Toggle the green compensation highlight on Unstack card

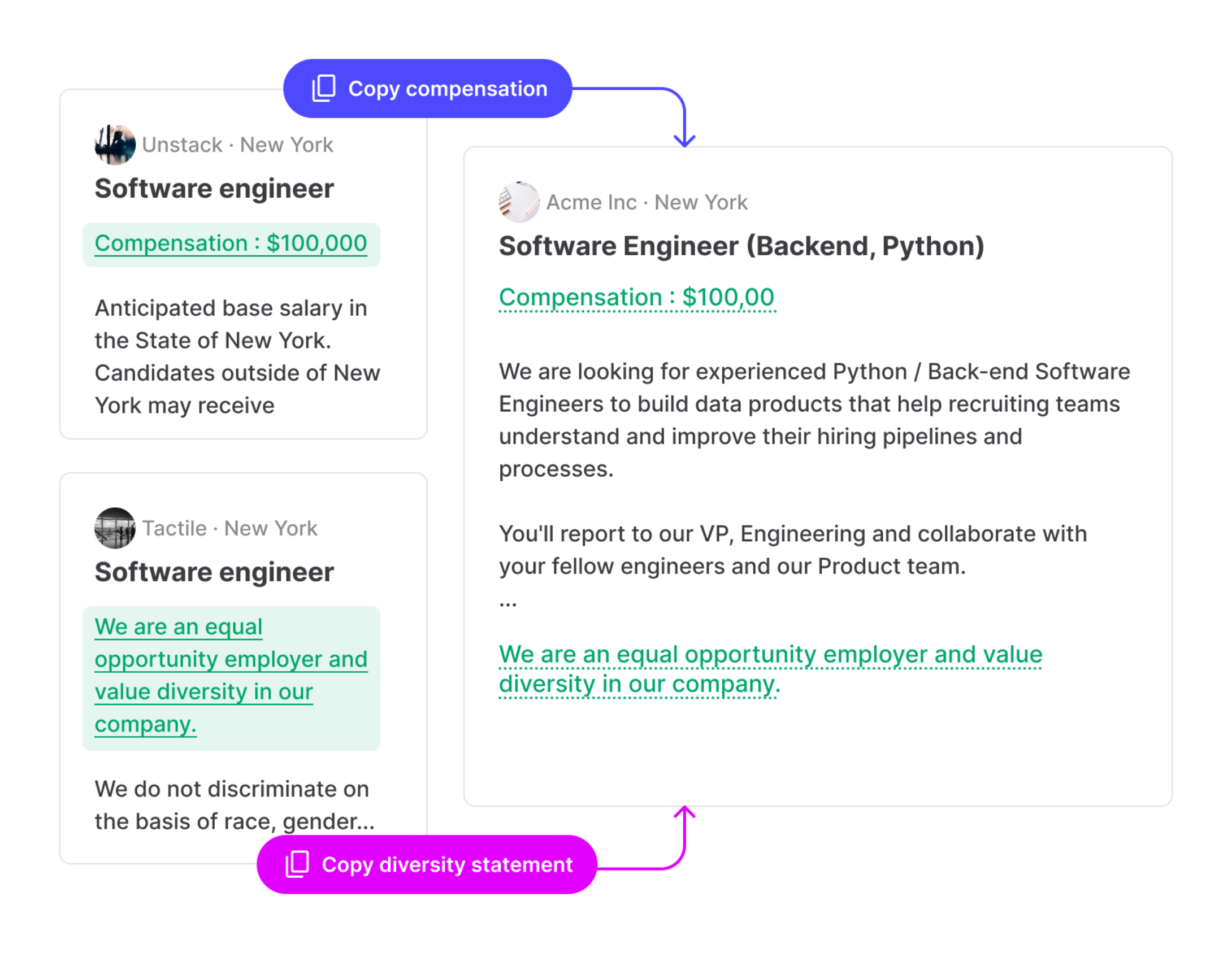(x=231, y=243)
